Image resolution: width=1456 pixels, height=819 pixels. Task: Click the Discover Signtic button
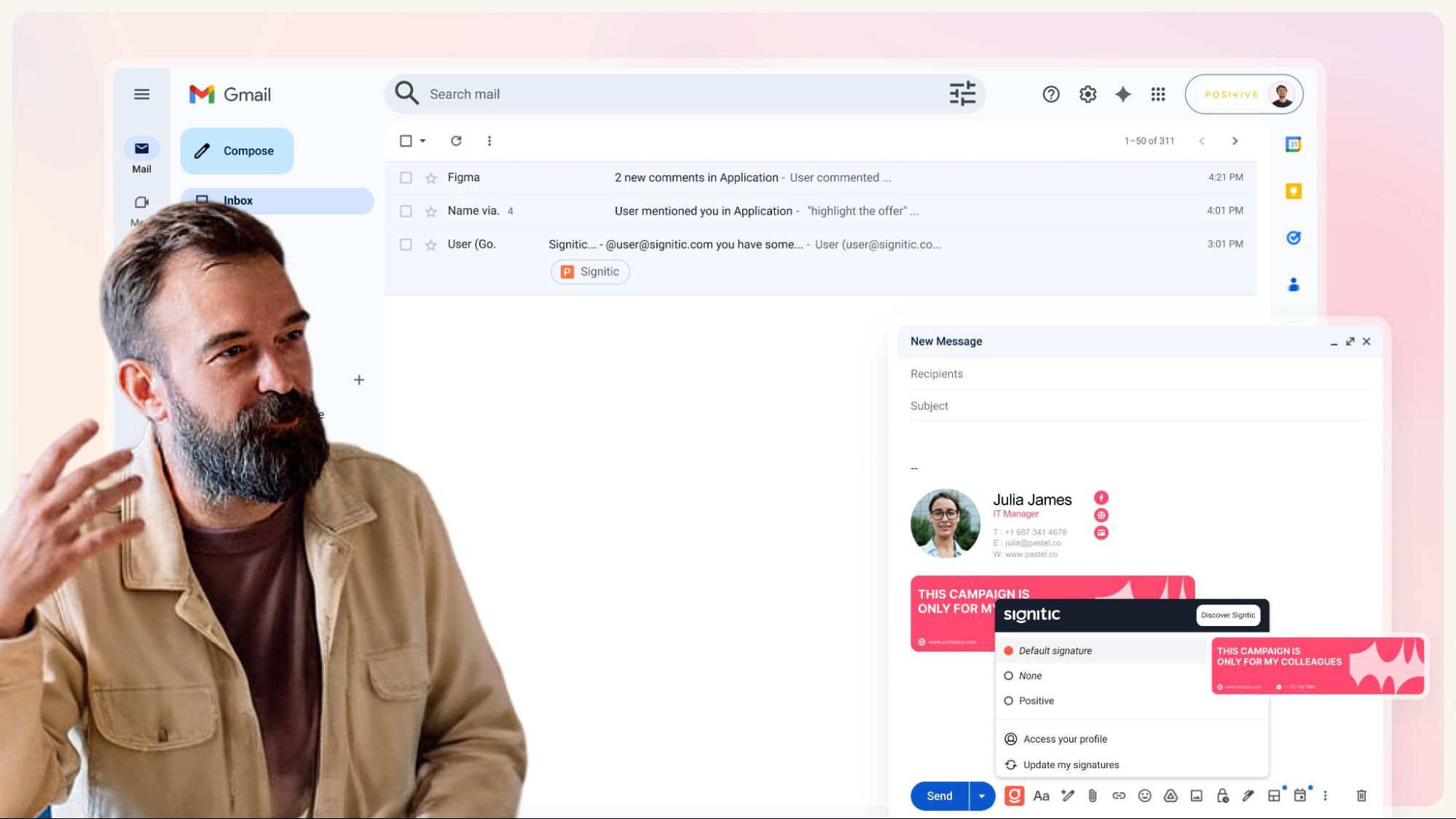click(1228, 615)
